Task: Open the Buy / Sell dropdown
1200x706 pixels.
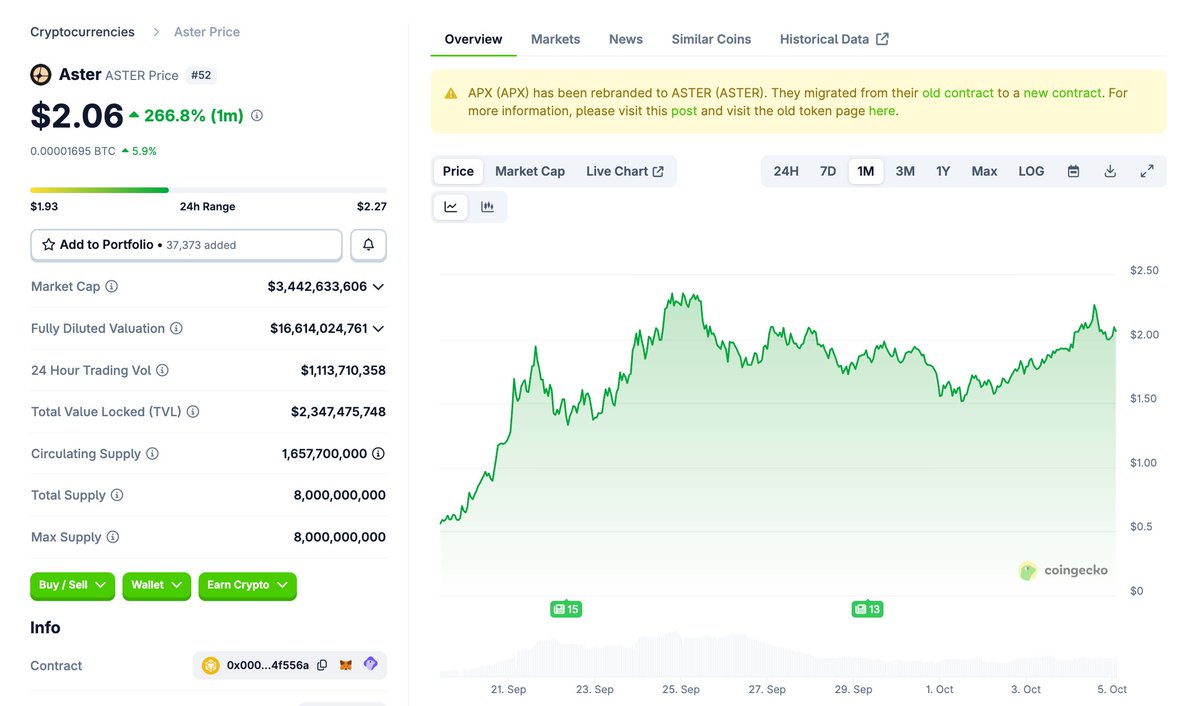Action: (73, 585)
